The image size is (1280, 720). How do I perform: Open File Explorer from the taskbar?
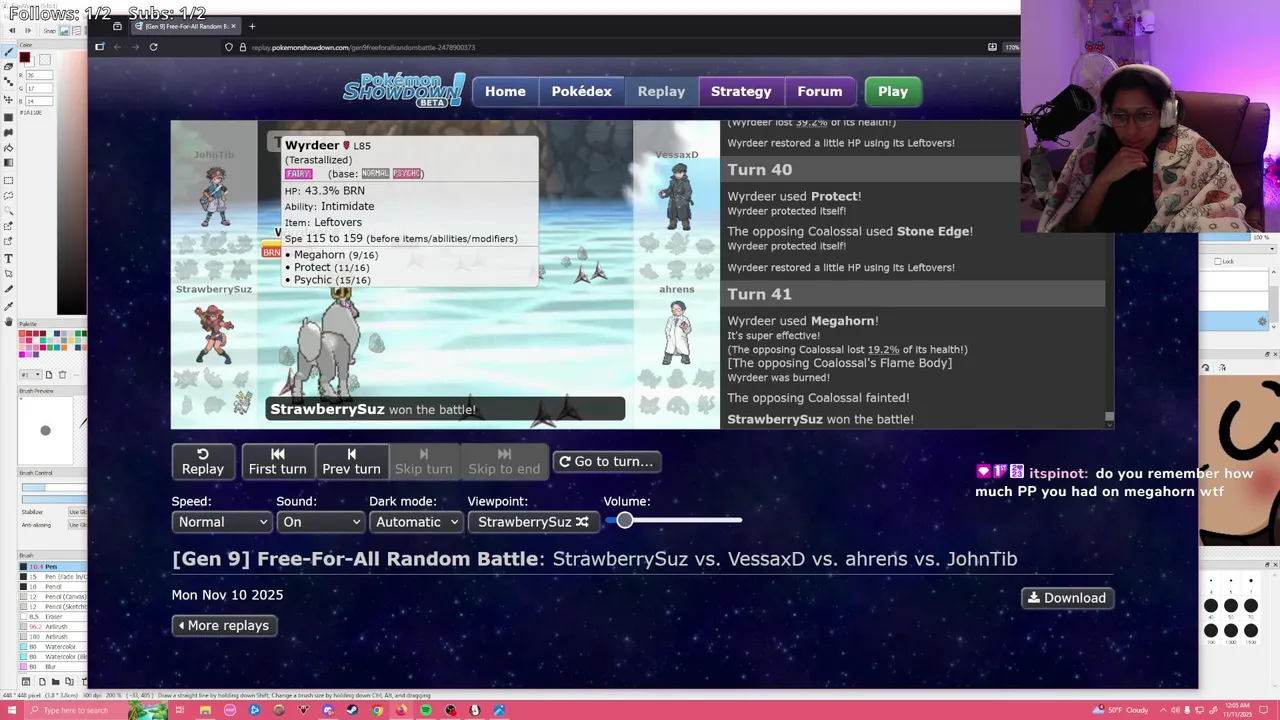(x=205, y=710)
